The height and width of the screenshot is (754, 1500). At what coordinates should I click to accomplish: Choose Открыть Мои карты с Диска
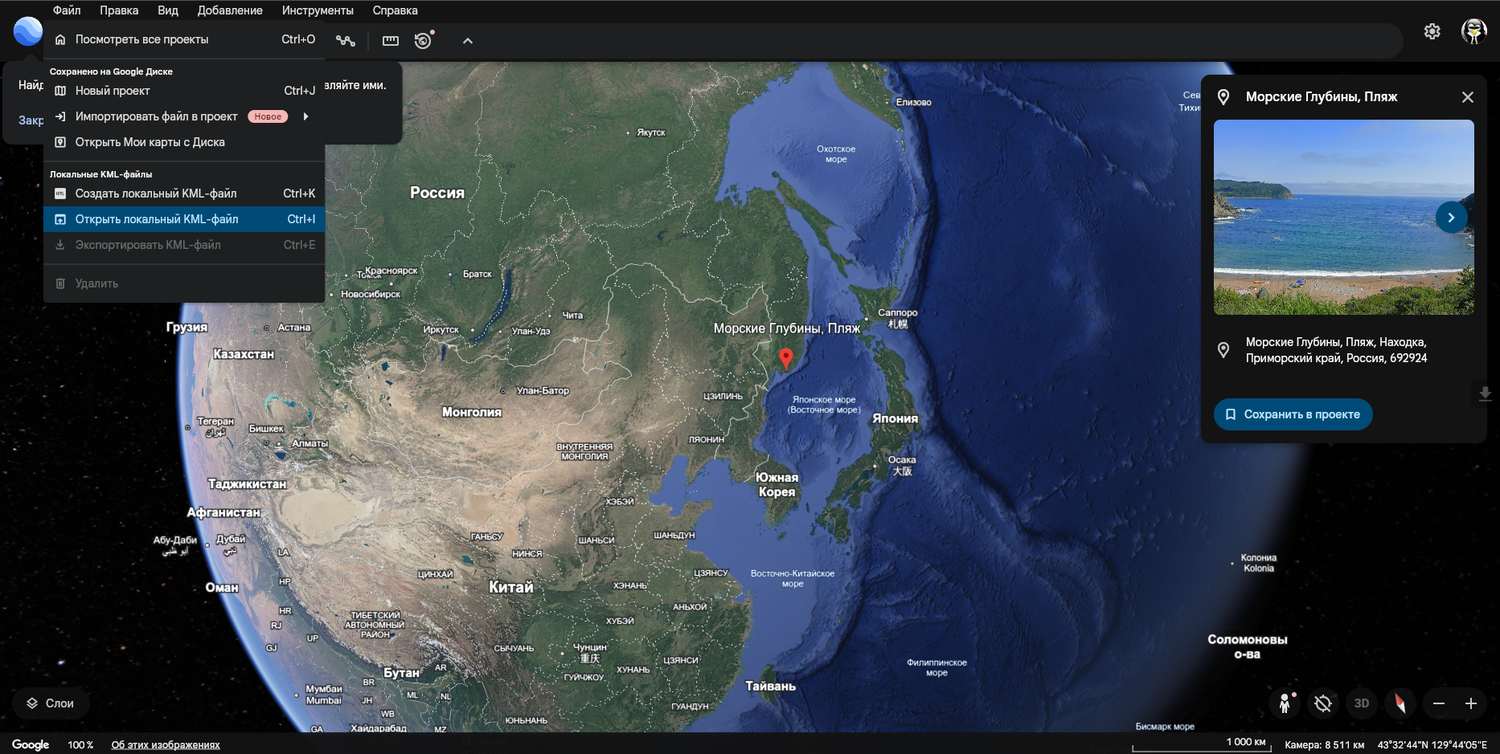click(x=184, y=142)
